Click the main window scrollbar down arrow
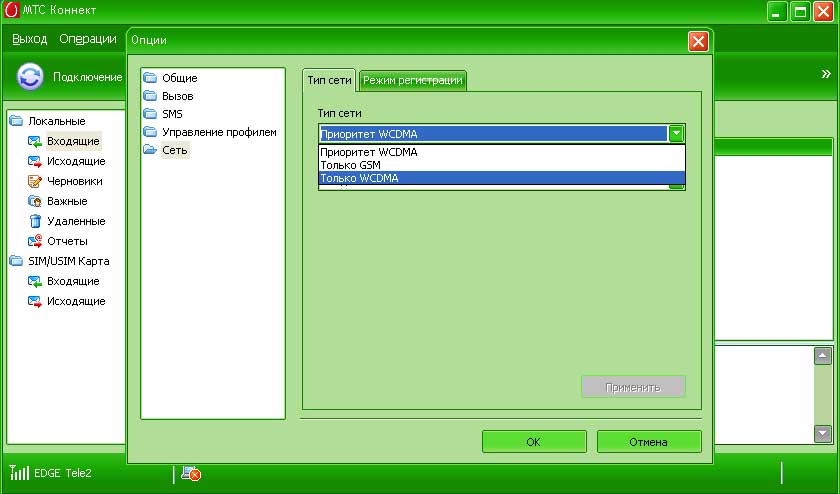This screenshot has height=494, width=840. click(822, 433)
